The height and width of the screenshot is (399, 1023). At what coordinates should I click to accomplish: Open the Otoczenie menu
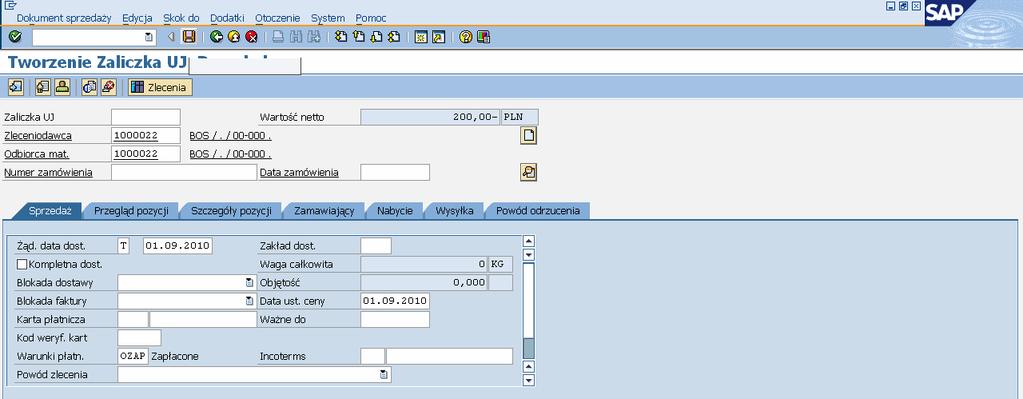click(278, 18)
